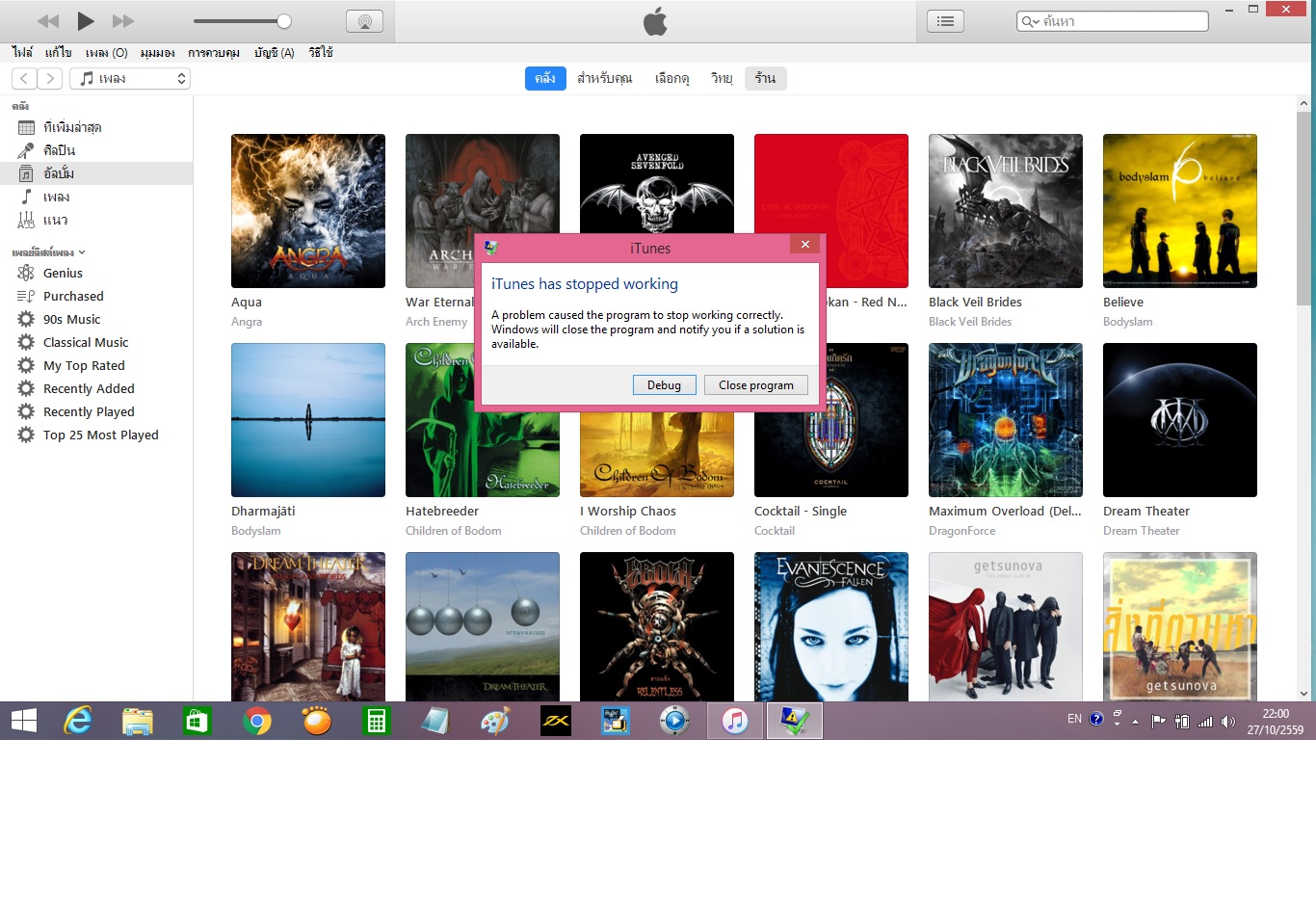Click the speaker volume icon in tray
Viewport: 1316px width, 923px height.
[1227, 721]
